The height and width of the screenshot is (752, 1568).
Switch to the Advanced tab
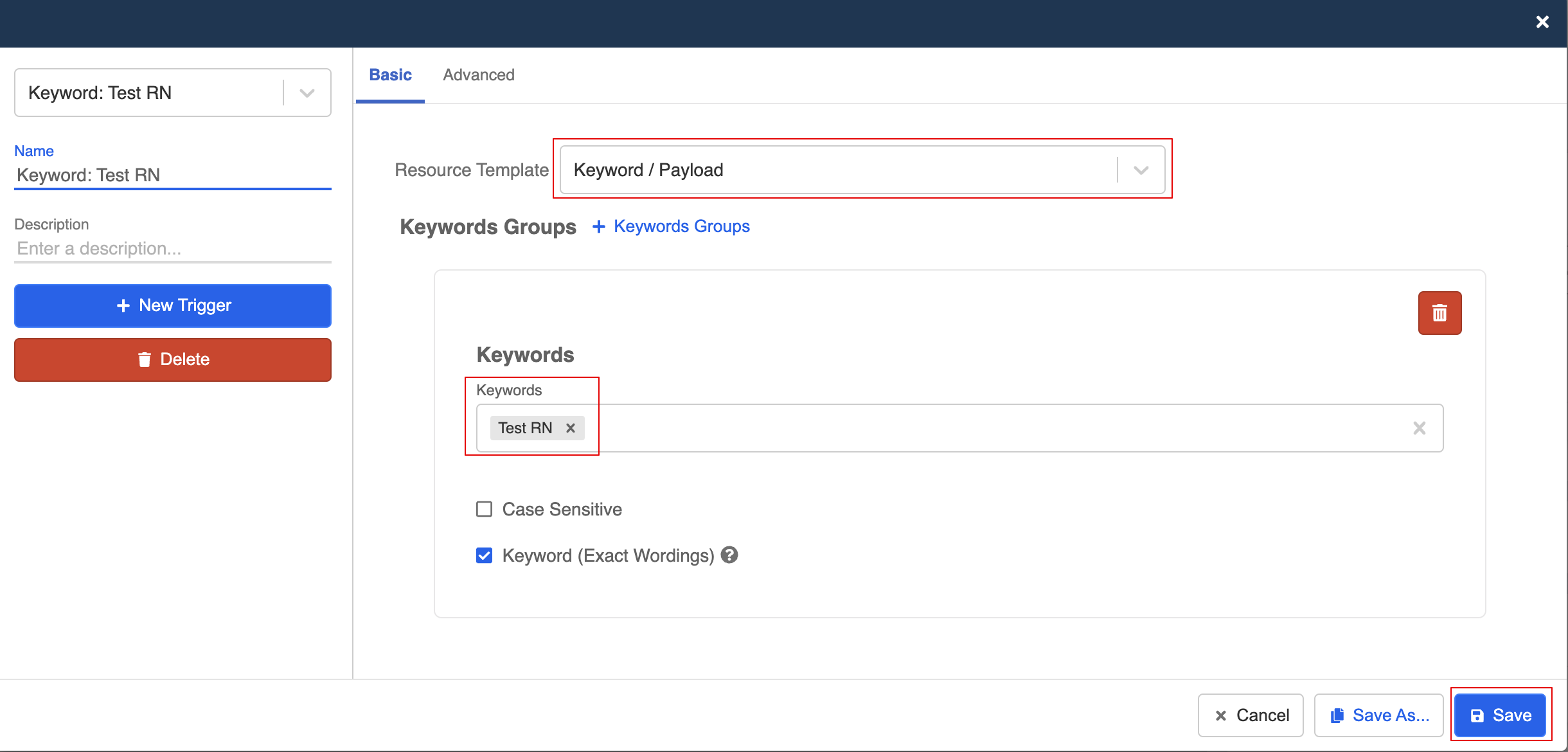pos(478,75)
